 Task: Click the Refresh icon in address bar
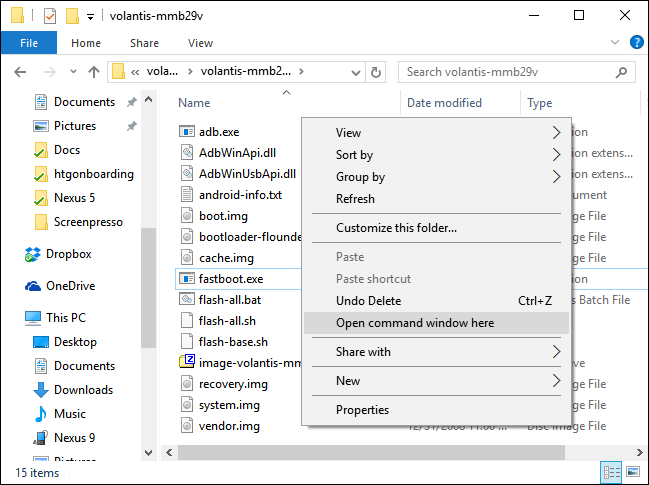(376, 72)
